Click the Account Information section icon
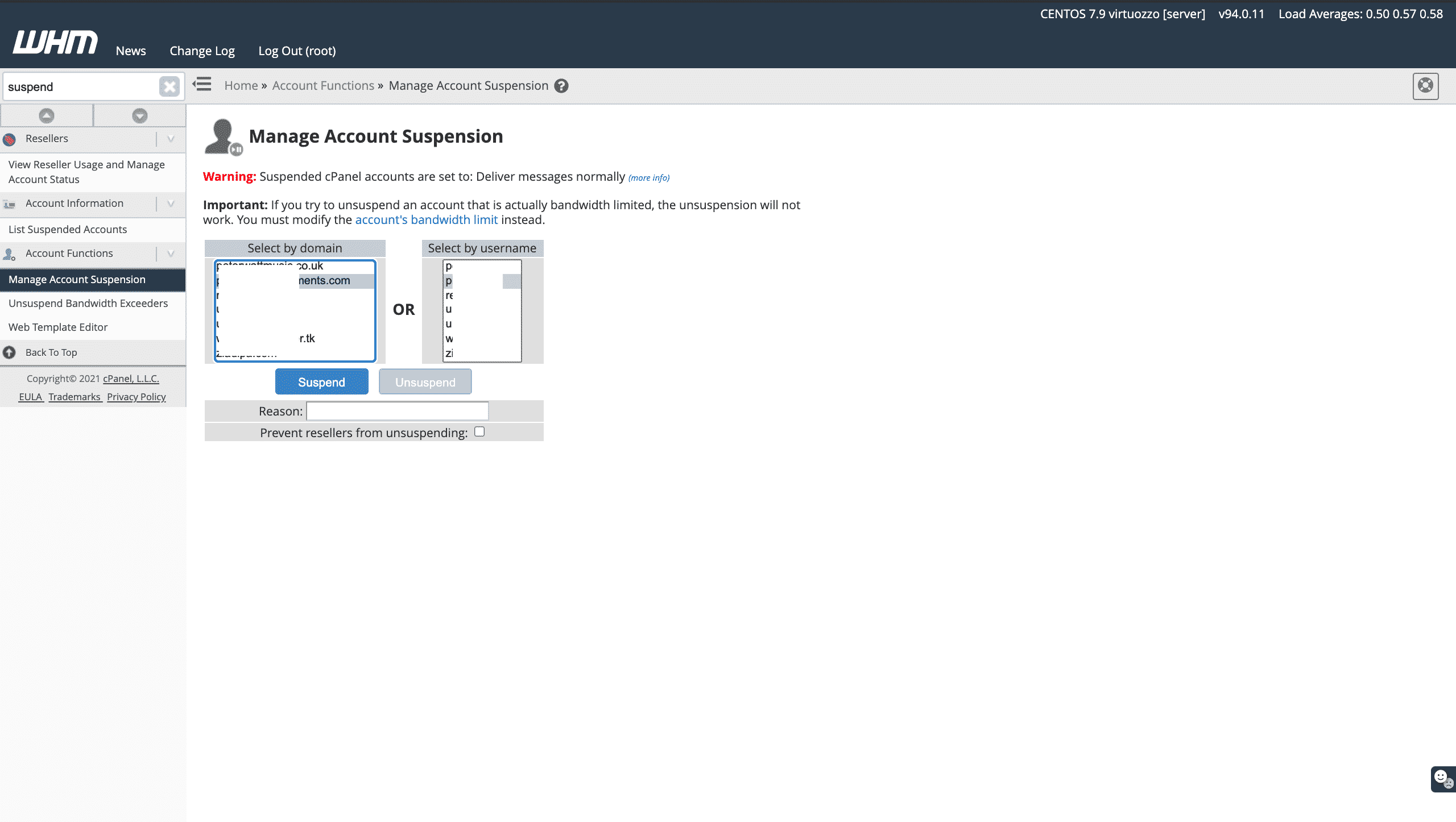Viewport: 1456px width, 822px height. (x=9, y=204)
